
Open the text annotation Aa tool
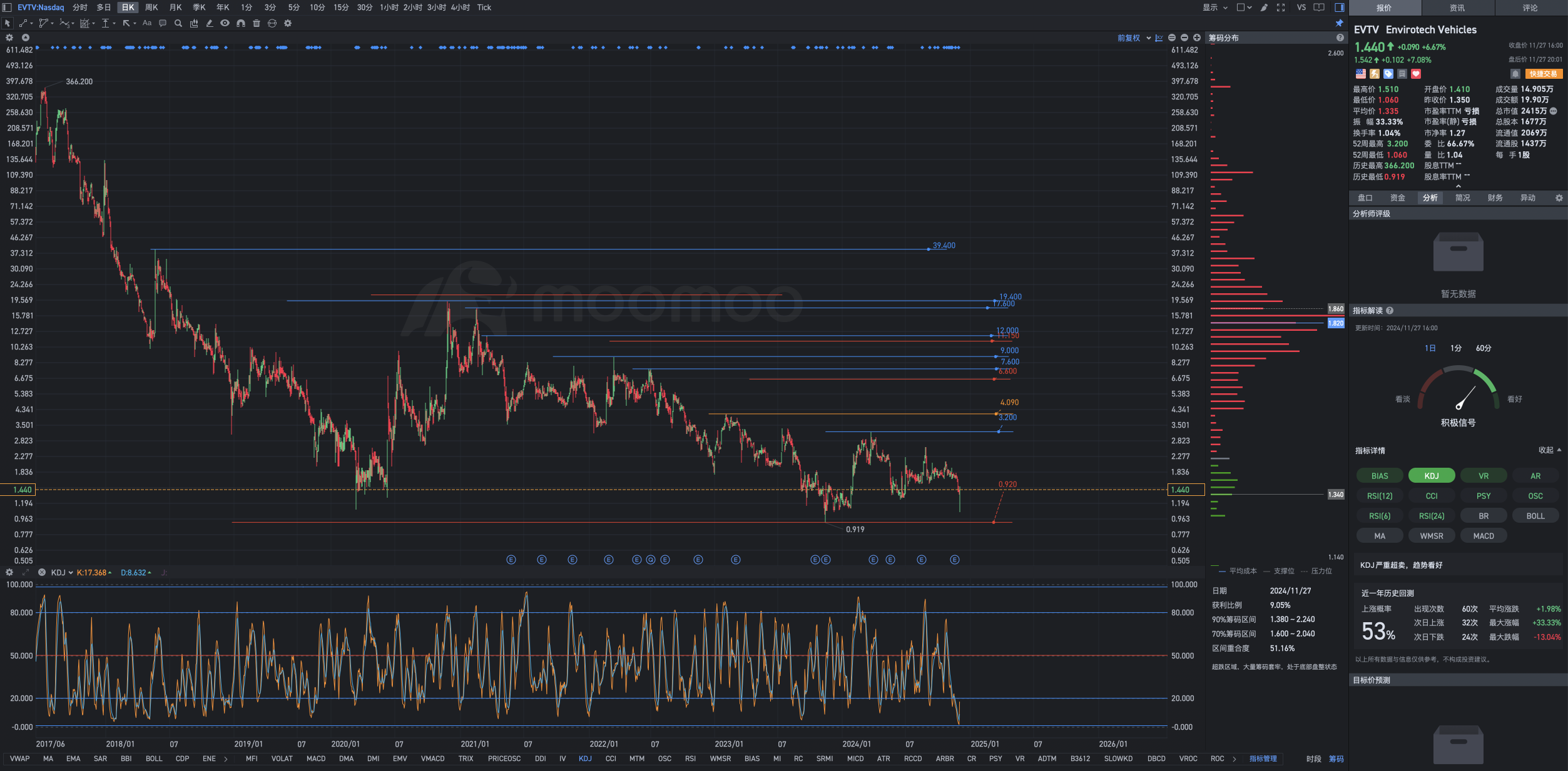(147, 23)
